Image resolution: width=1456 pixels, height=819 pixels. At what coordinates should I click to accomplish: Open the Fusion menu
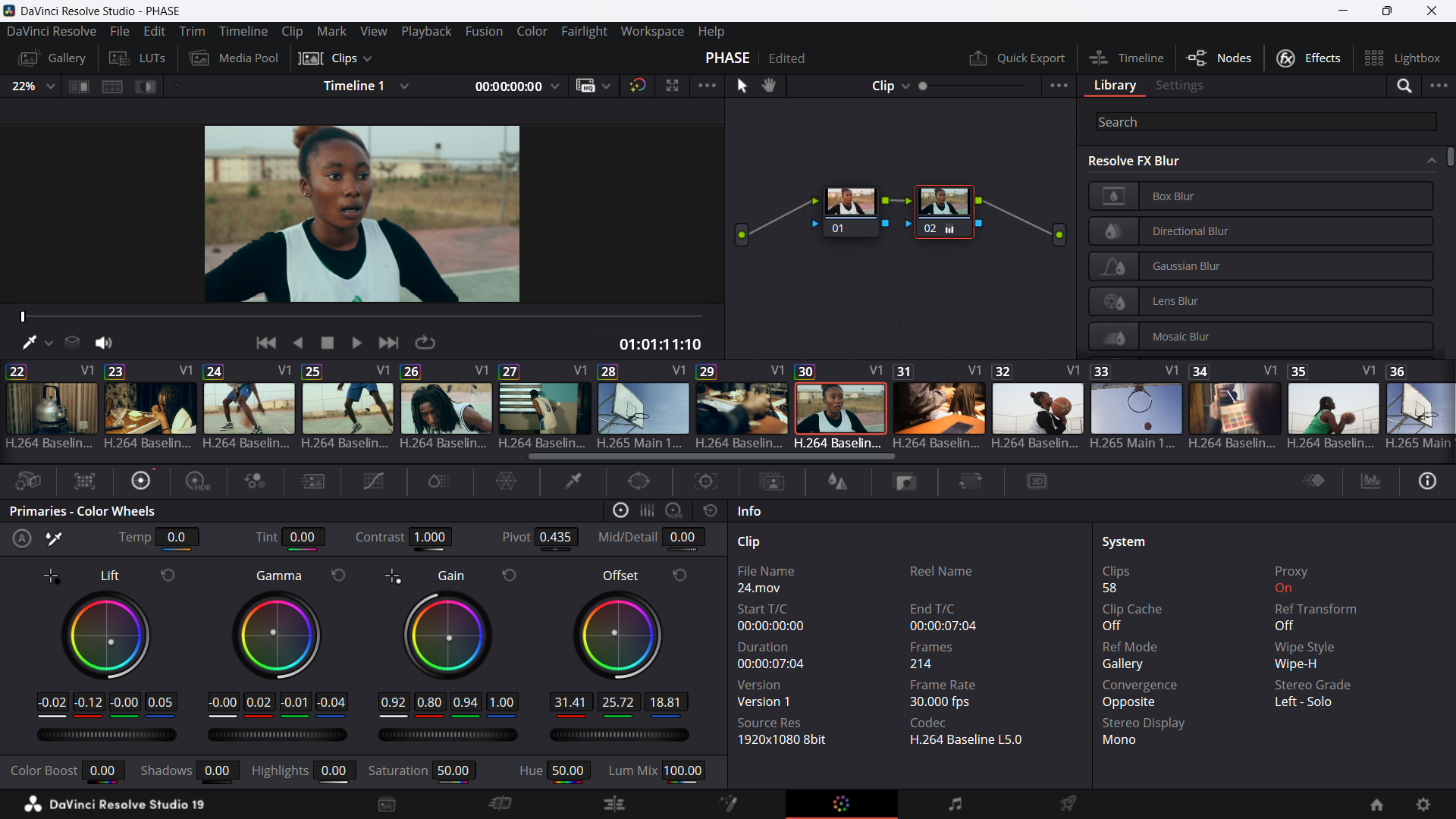[483, 31]
